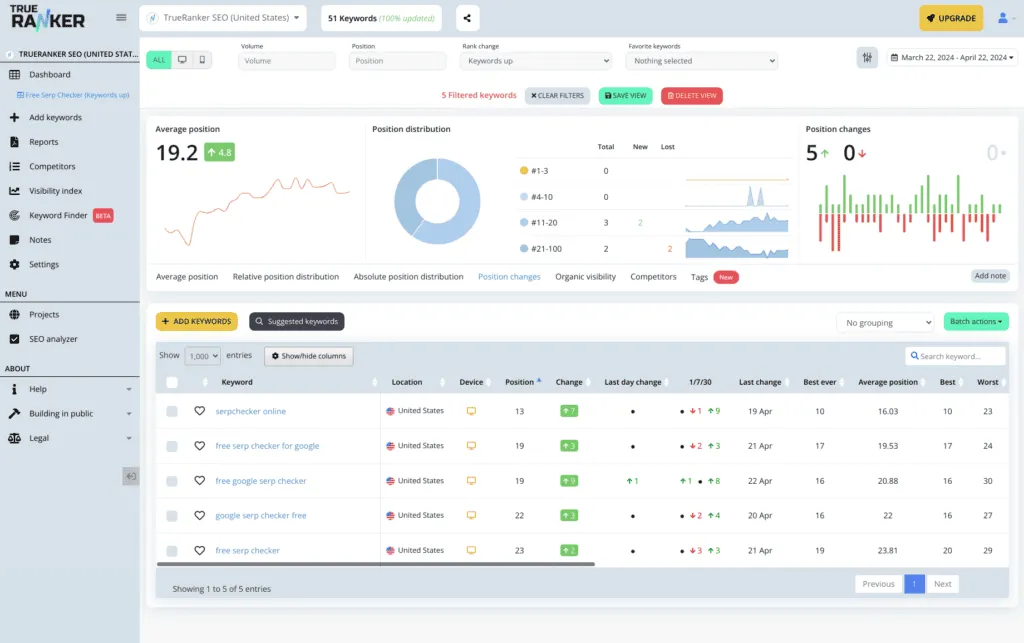
Task: Open Dashboard from the sidebar
Action: pos(50,74)
